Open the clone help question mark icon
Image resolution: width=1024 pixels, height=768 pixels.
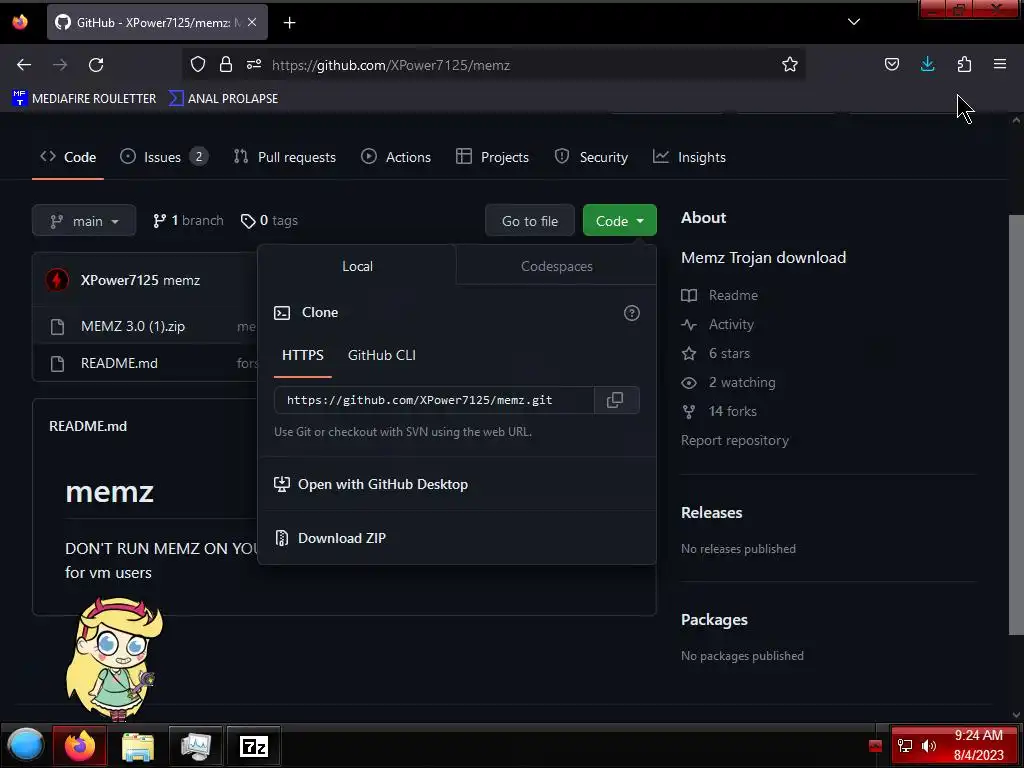coord(632,313)
